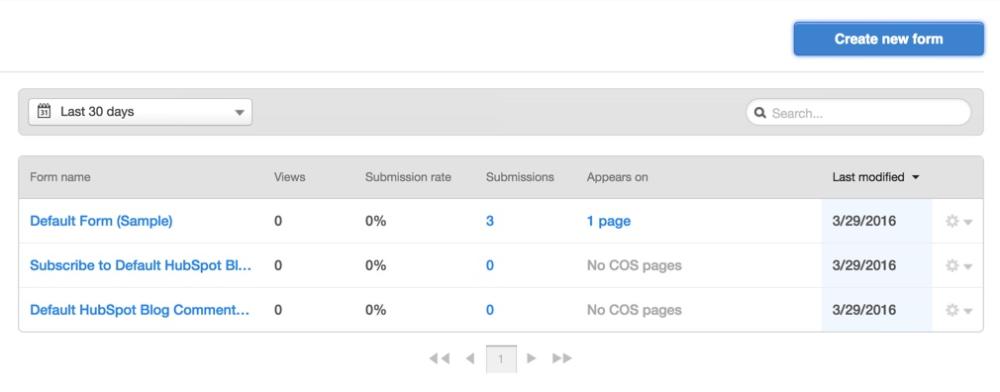This screenshot has height=392, width=1000.
Task: Click submissions count for Blog Comment form row
Action: click(490, 310)
